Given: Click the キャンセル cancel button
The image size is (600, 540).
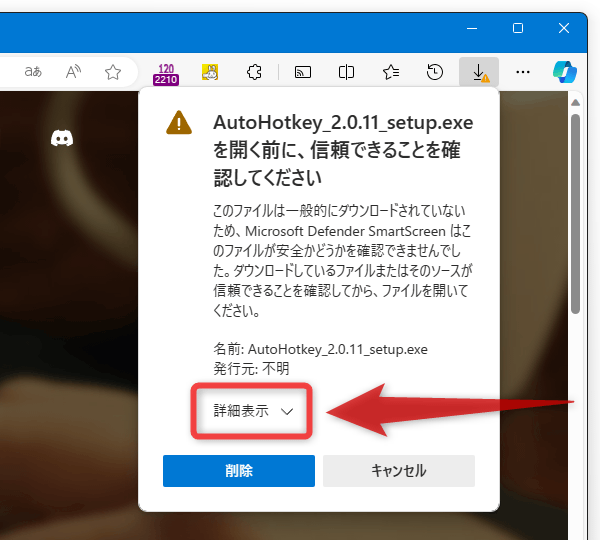Looking at the screenshot, I should click(x=399, y=471).
